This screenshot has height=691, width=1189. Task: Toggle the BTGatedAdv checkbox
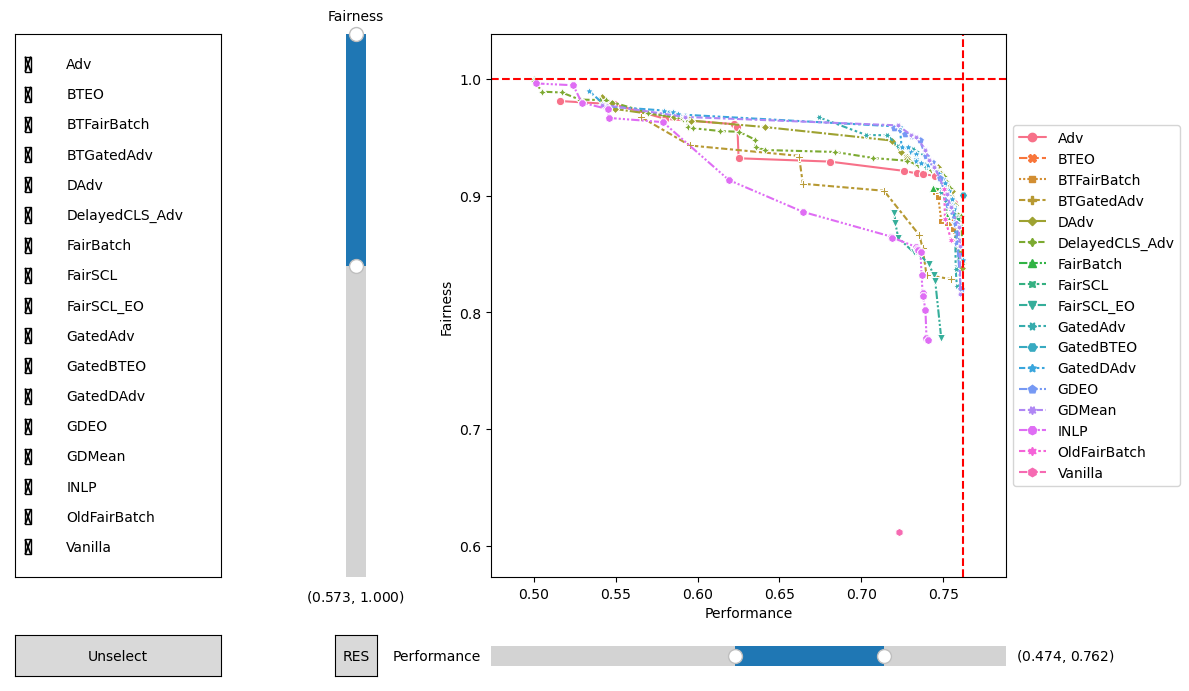click(x=28, y=155)
